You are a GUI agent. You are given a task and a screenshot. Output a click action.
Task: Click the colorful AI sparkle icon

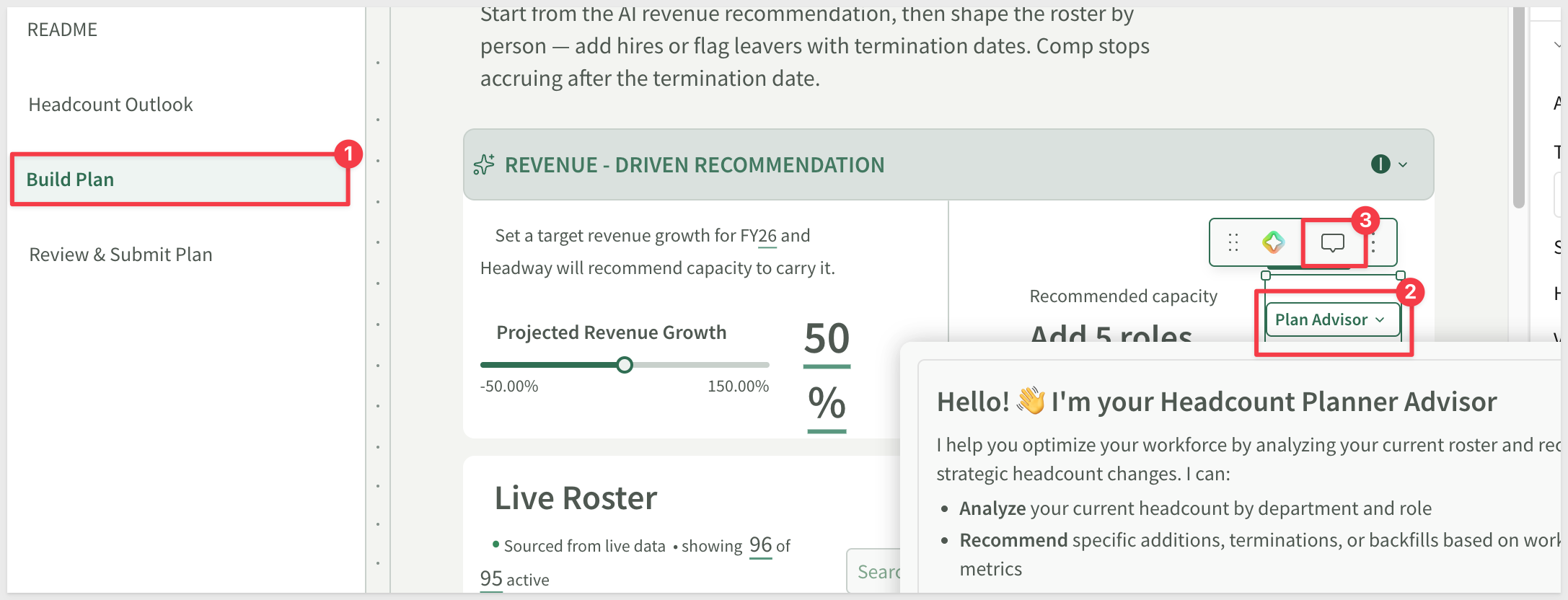tap(1273, 242)
